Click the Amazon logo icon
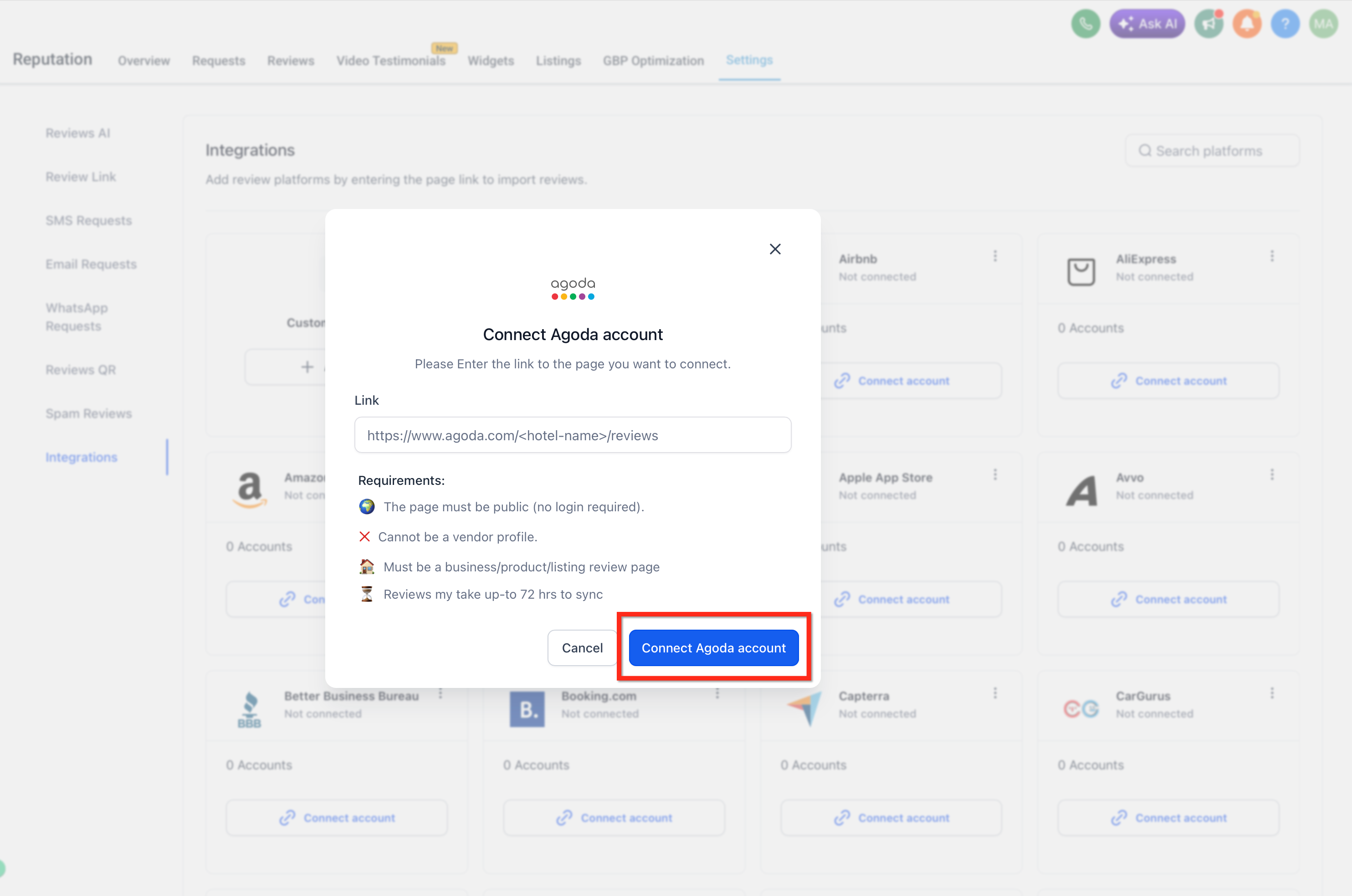The image size is (1352, 896). point(250,490)
